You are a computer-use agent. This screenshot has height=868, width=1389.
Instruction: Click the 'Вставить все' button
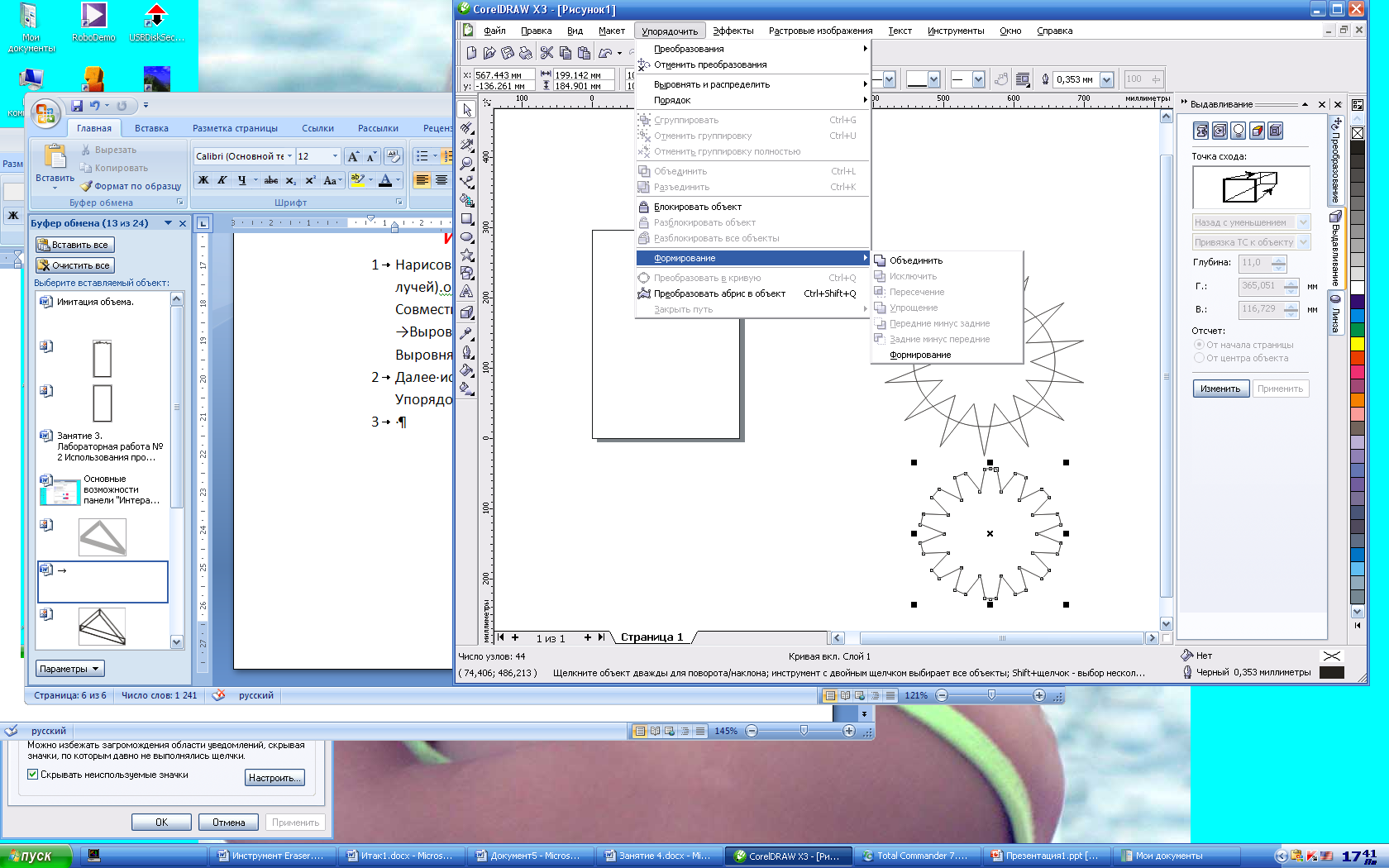(74, 245)
